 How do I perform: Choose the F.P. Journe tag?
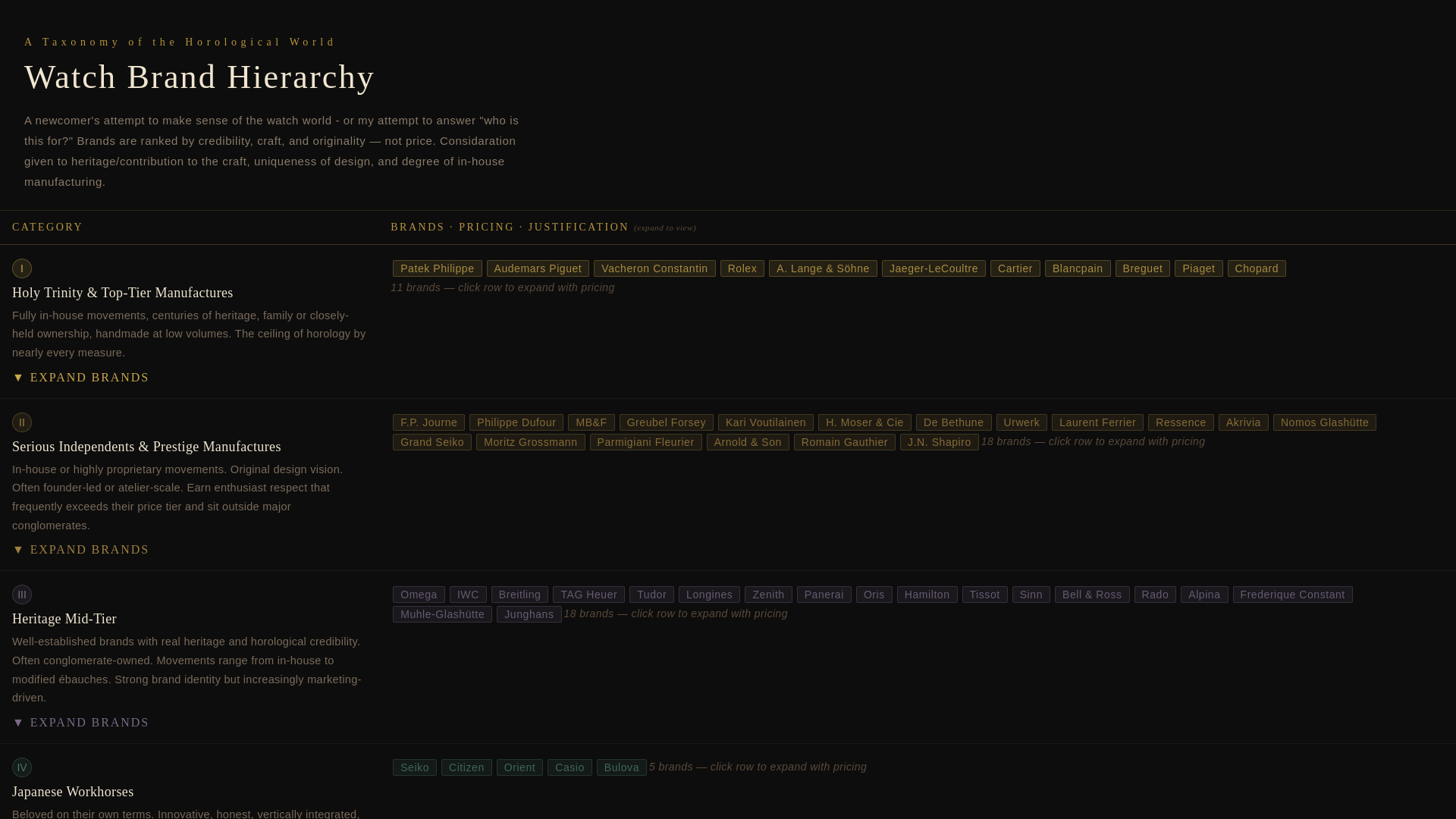(x=428, y=422)
